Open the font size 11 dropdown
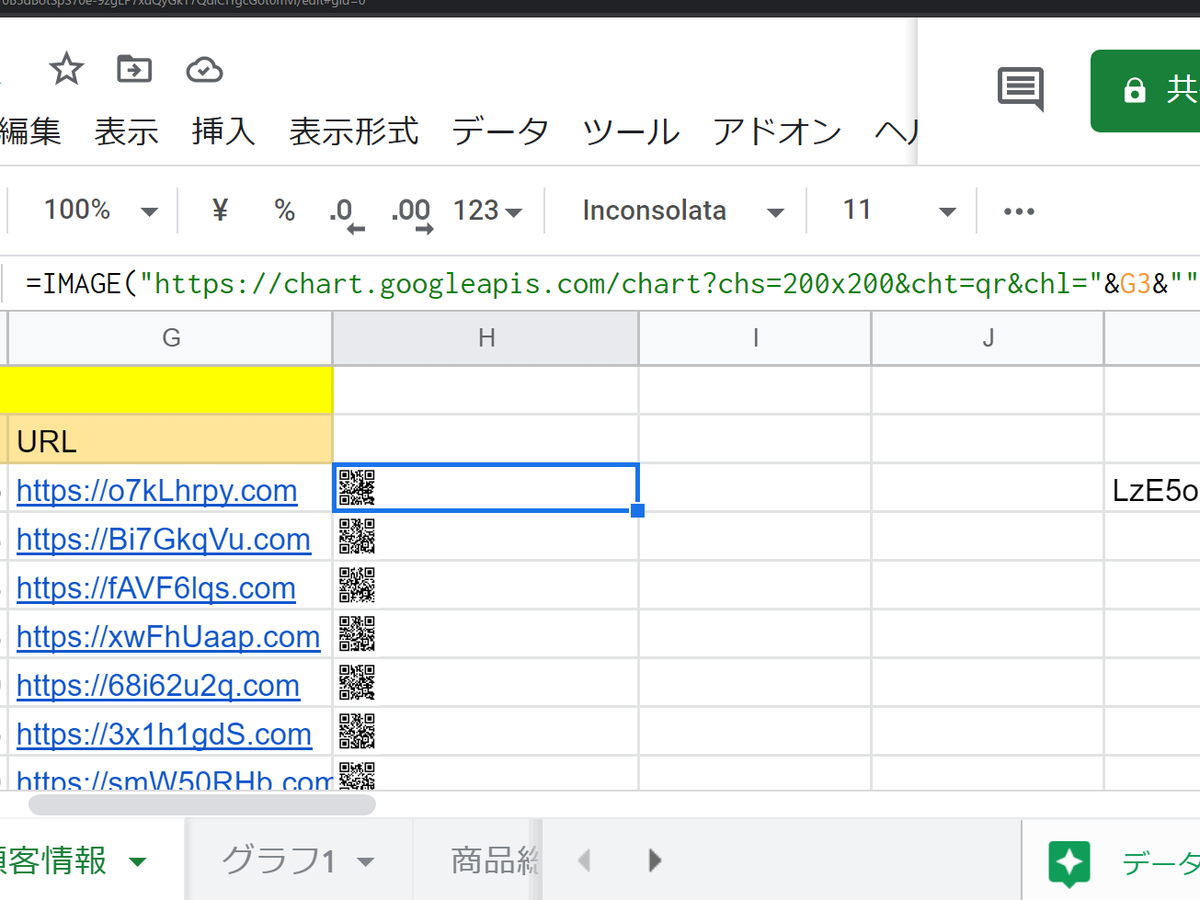 point(899,211)
